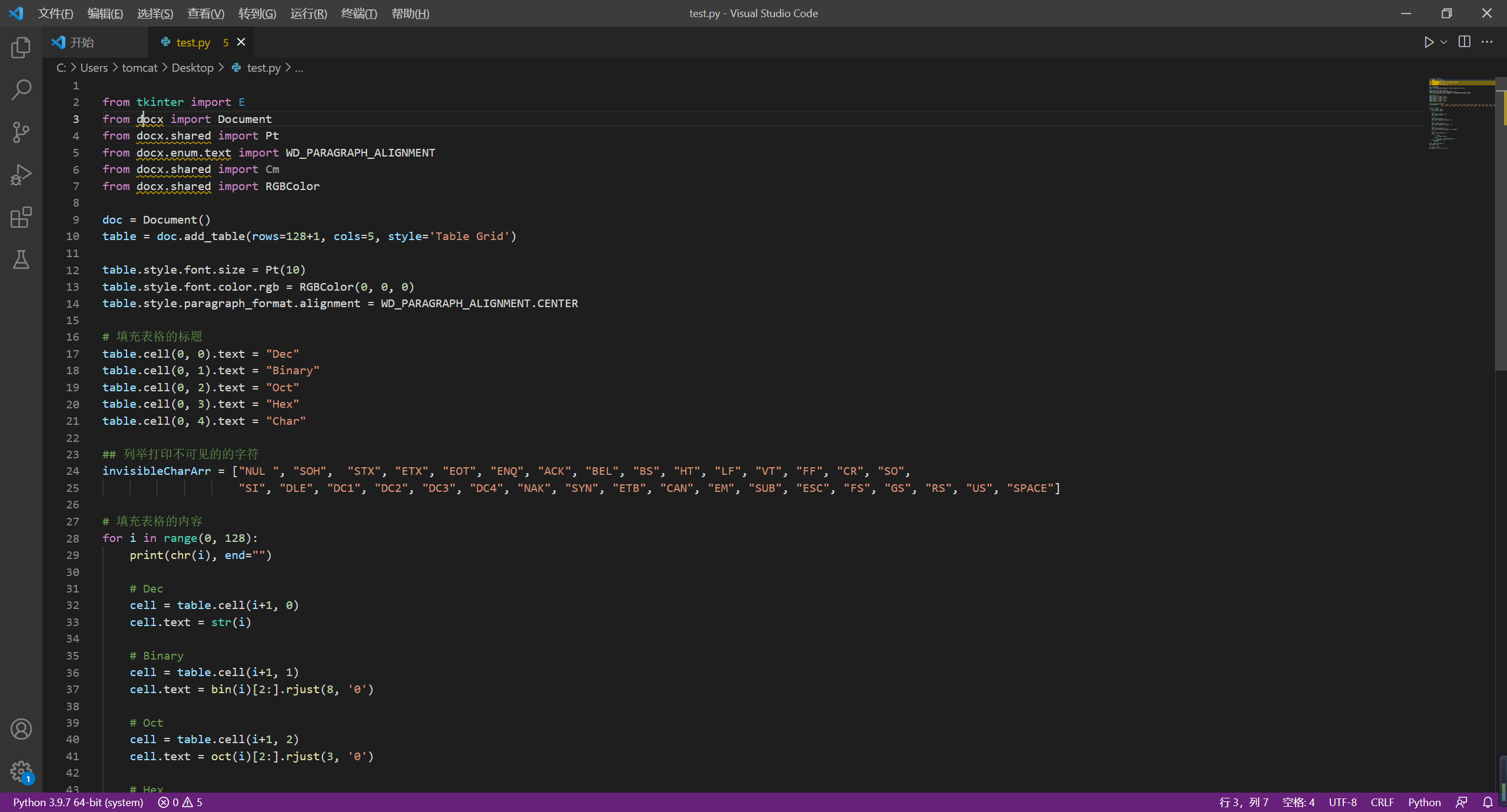
Task: Expand the run button dropdown arrow
Action: coord(1443,42)
